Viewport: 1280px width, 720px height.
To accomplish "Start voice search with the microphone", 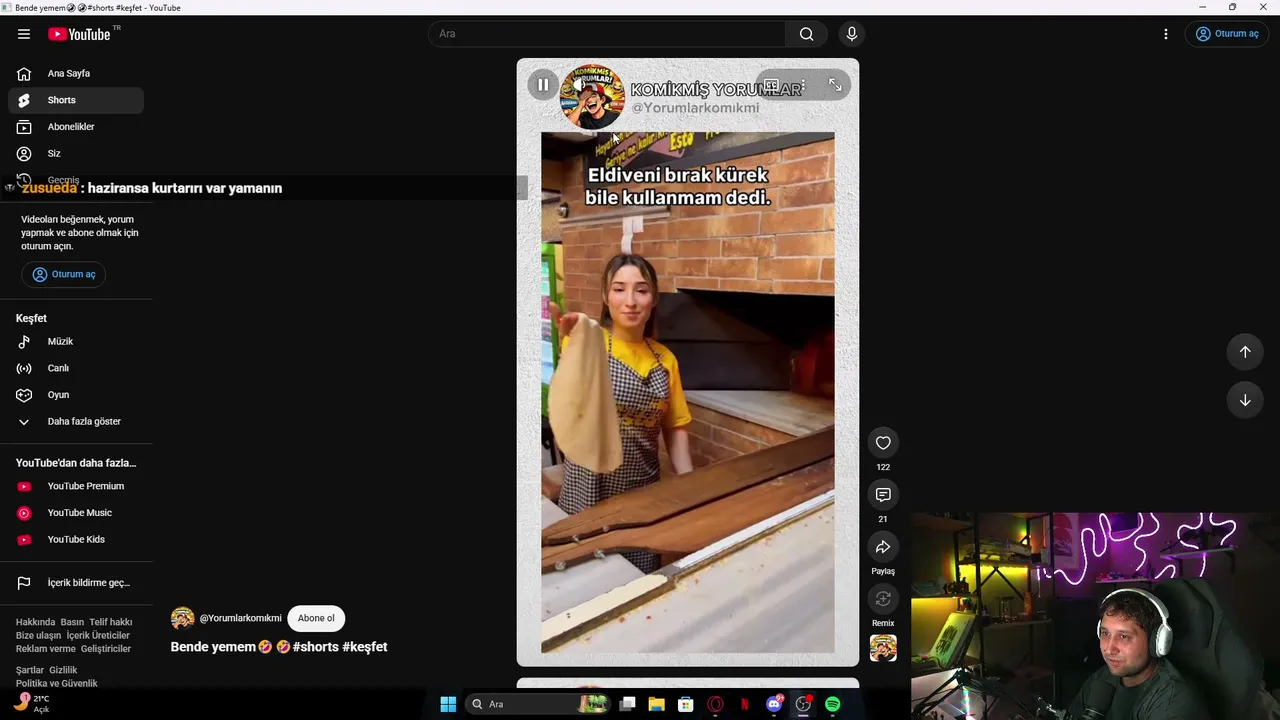I will [x=852, y=34].
